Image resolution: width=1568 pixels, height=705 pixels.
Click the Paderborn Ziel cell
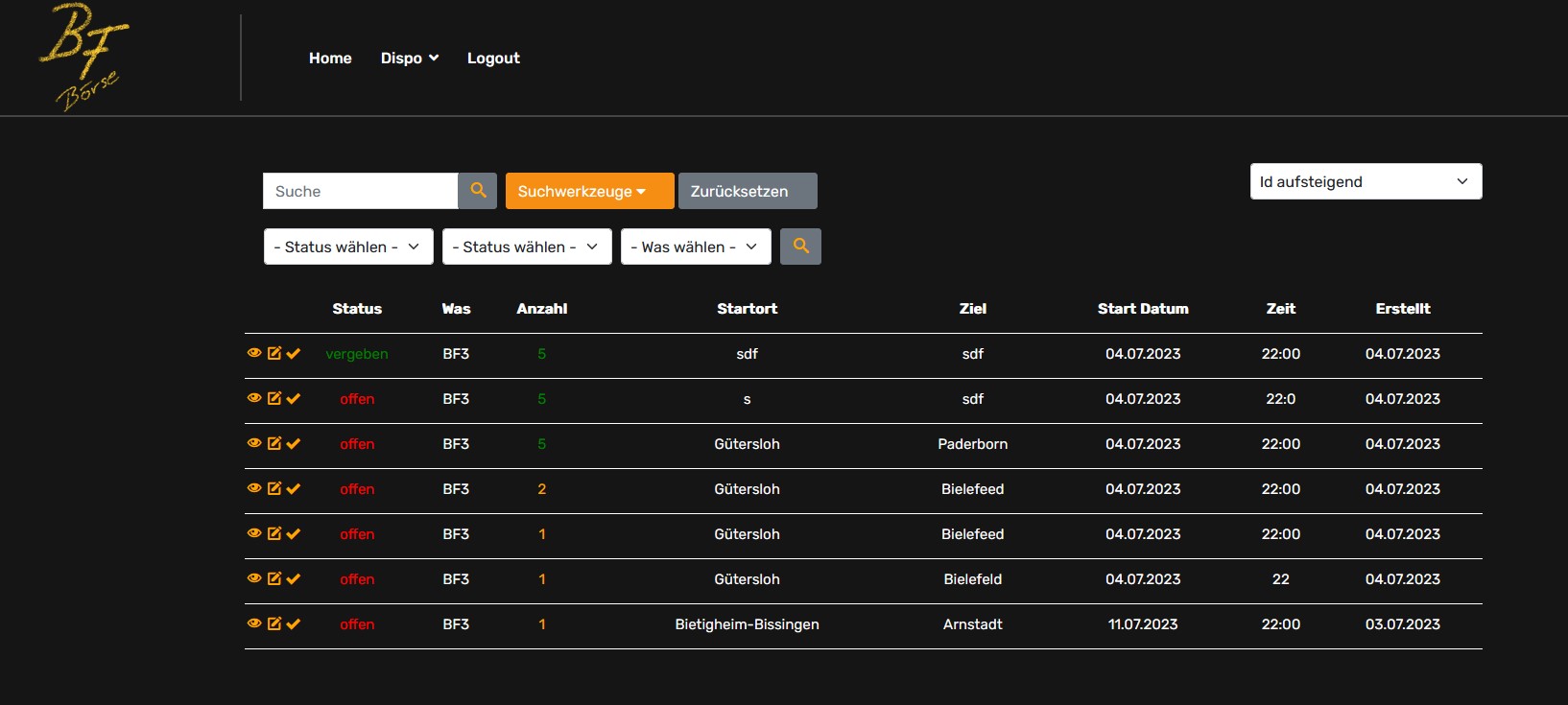973,444
